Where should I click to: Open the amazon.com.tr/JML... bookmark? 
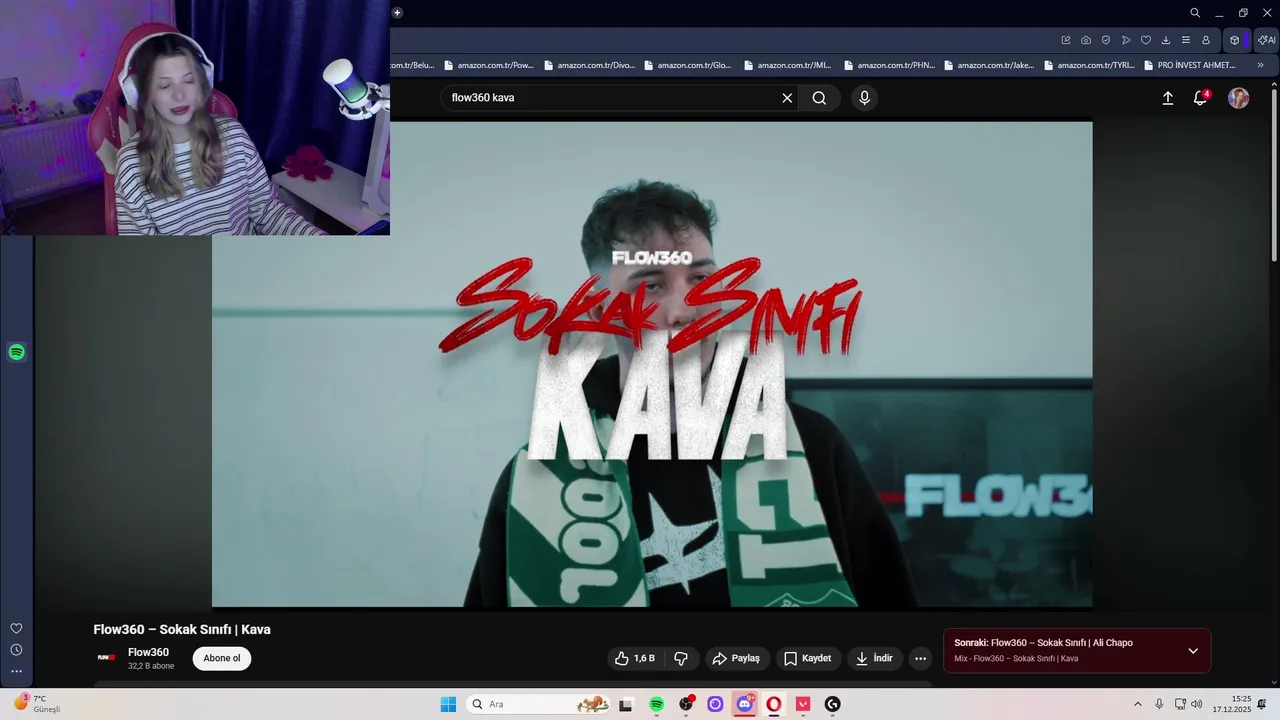click(789, 65)
